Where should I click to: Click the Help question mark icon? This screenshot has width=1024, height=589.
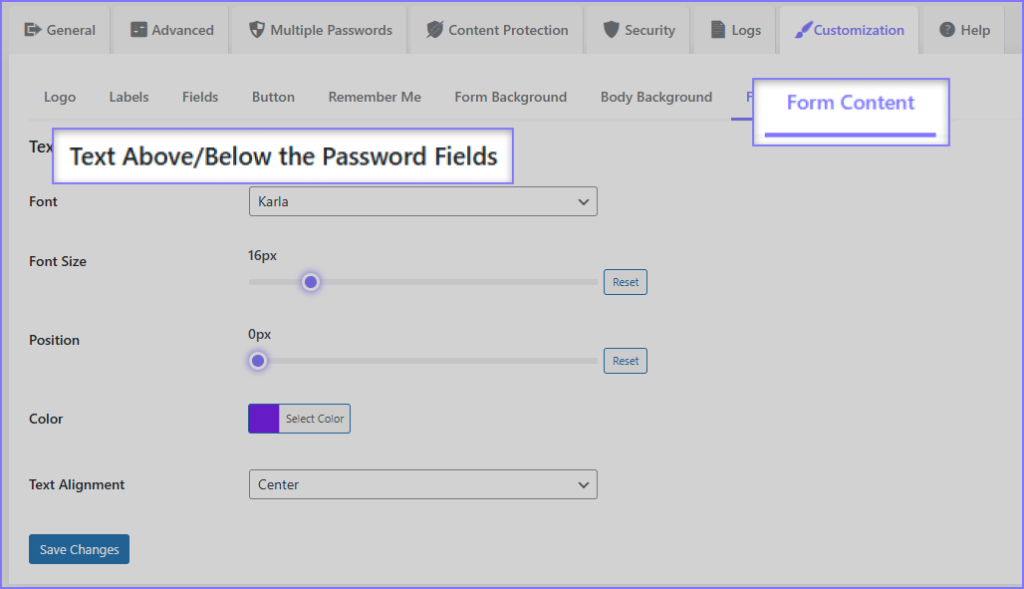click(947, 30)
